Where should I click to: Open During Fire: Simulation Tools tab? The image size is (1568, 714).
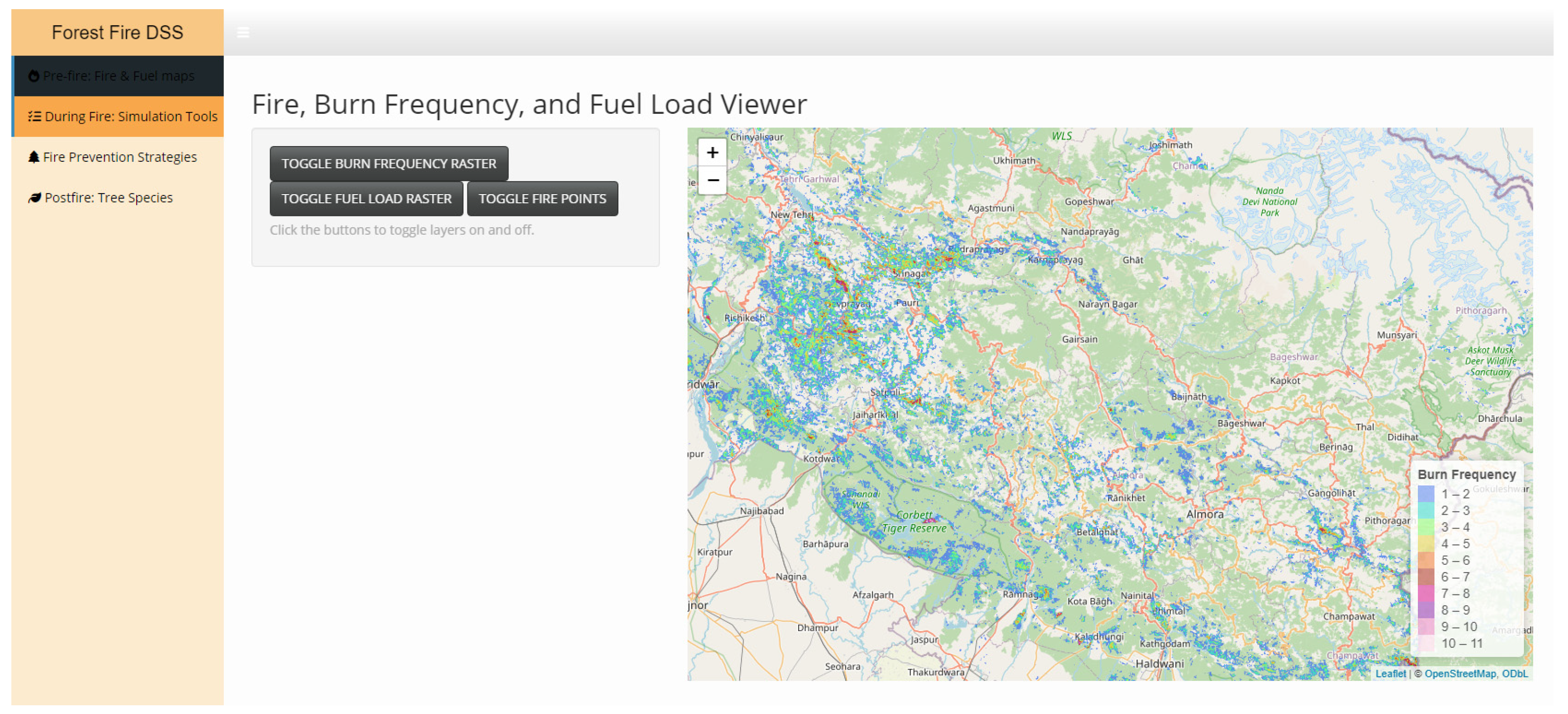click(x=130, y=116)
